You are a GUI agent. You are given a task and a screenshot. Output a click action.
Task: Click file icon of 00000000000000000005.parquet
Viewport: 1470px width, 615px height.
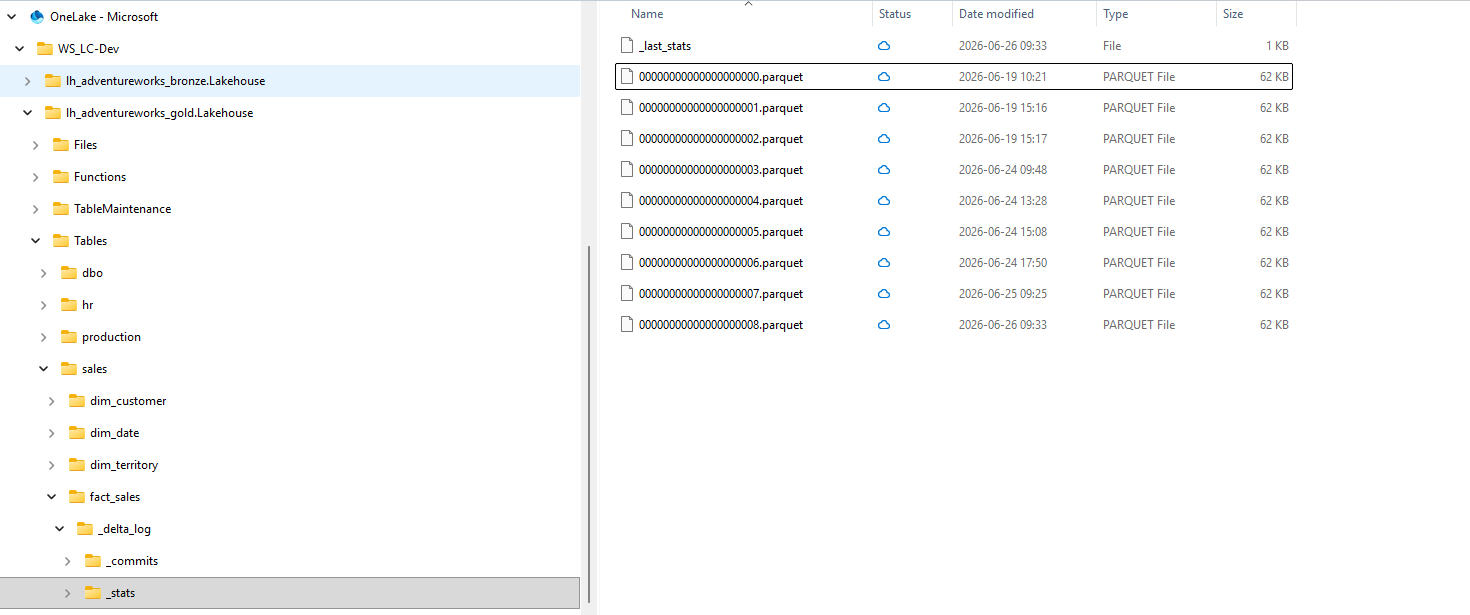pos(627,232)
